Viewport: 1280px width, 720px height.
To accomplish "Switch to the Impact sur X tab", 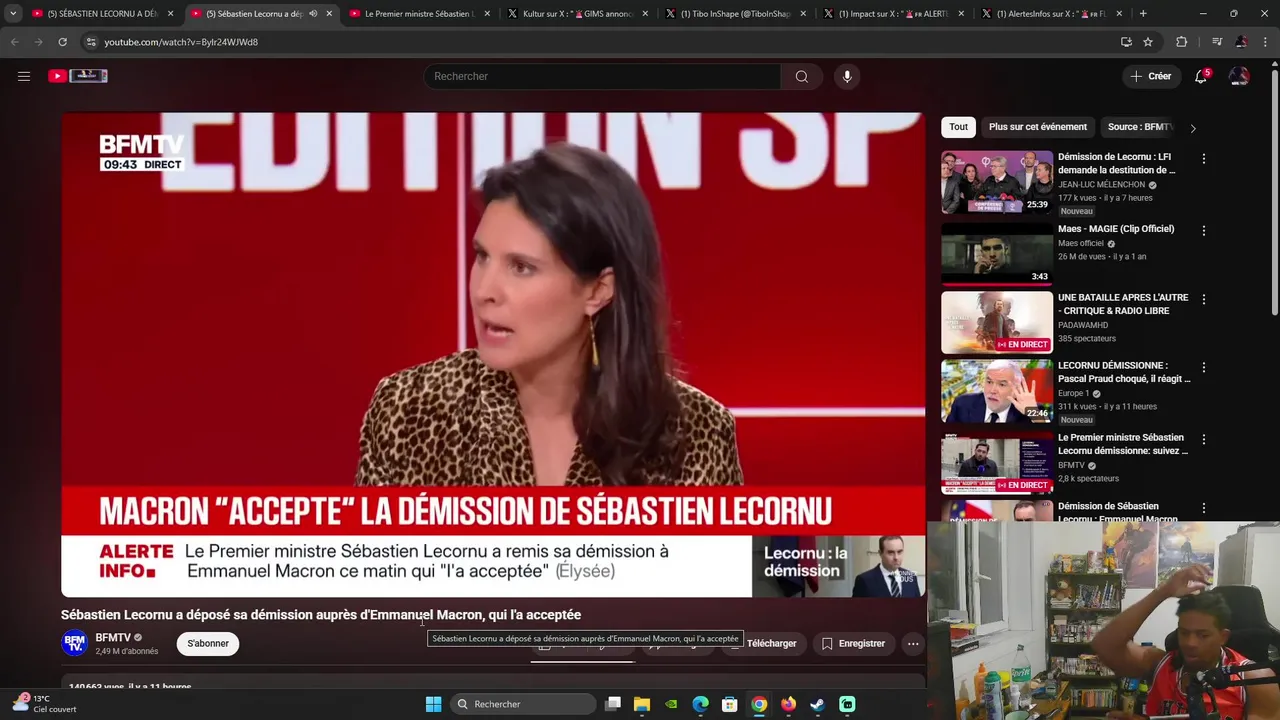I will (x=893, y=14).
